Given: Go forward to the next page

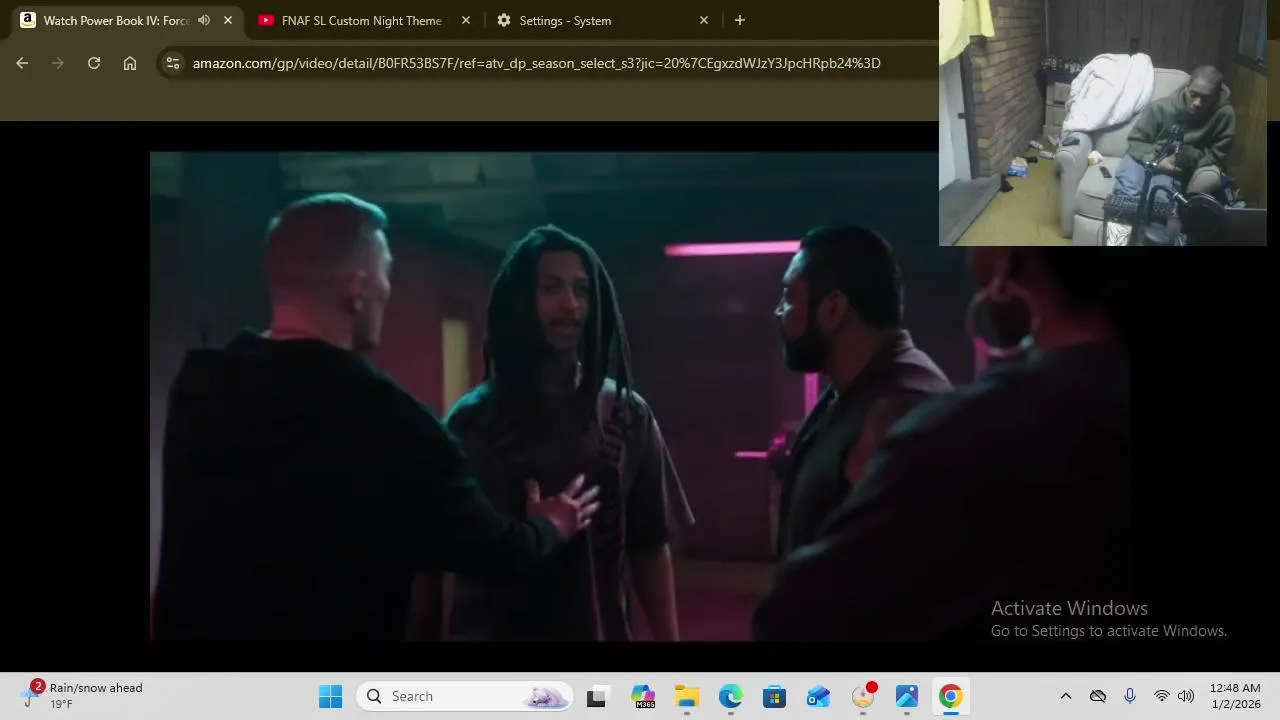Looking at the screenshot, I should [58, 63].
